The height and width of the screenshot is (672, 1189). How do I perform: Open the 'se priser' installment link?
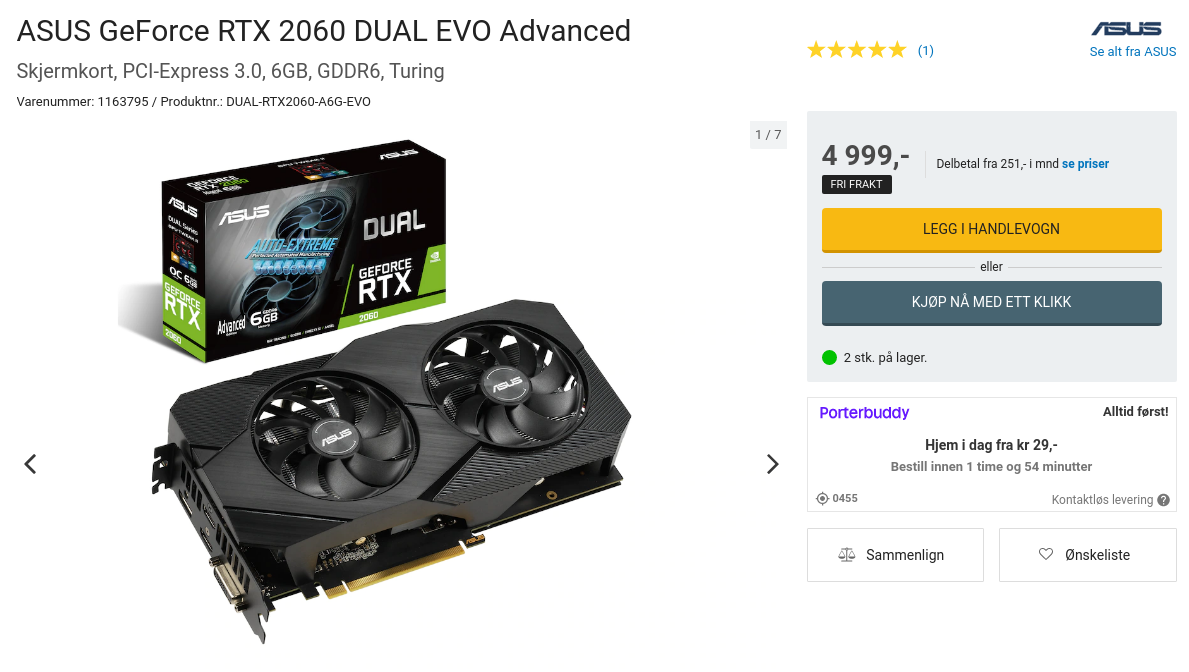click(1085, 164)
